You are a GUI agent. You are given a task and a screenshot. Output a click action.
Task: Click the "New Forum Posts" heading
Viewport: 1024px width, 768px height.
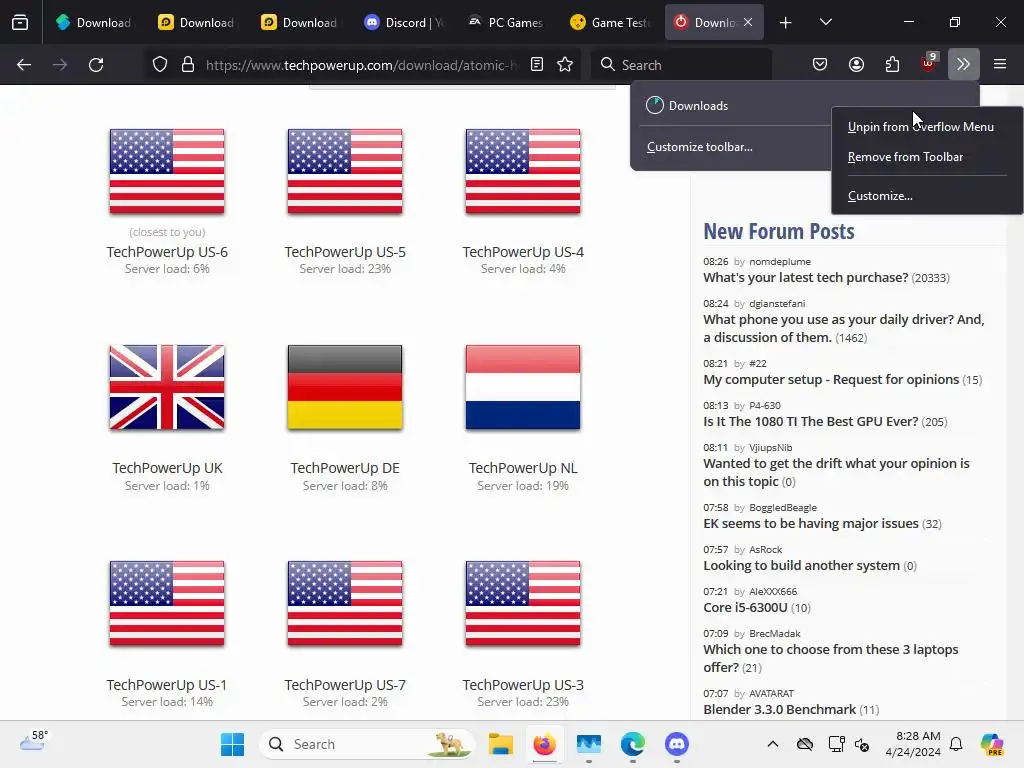(778, 231)
